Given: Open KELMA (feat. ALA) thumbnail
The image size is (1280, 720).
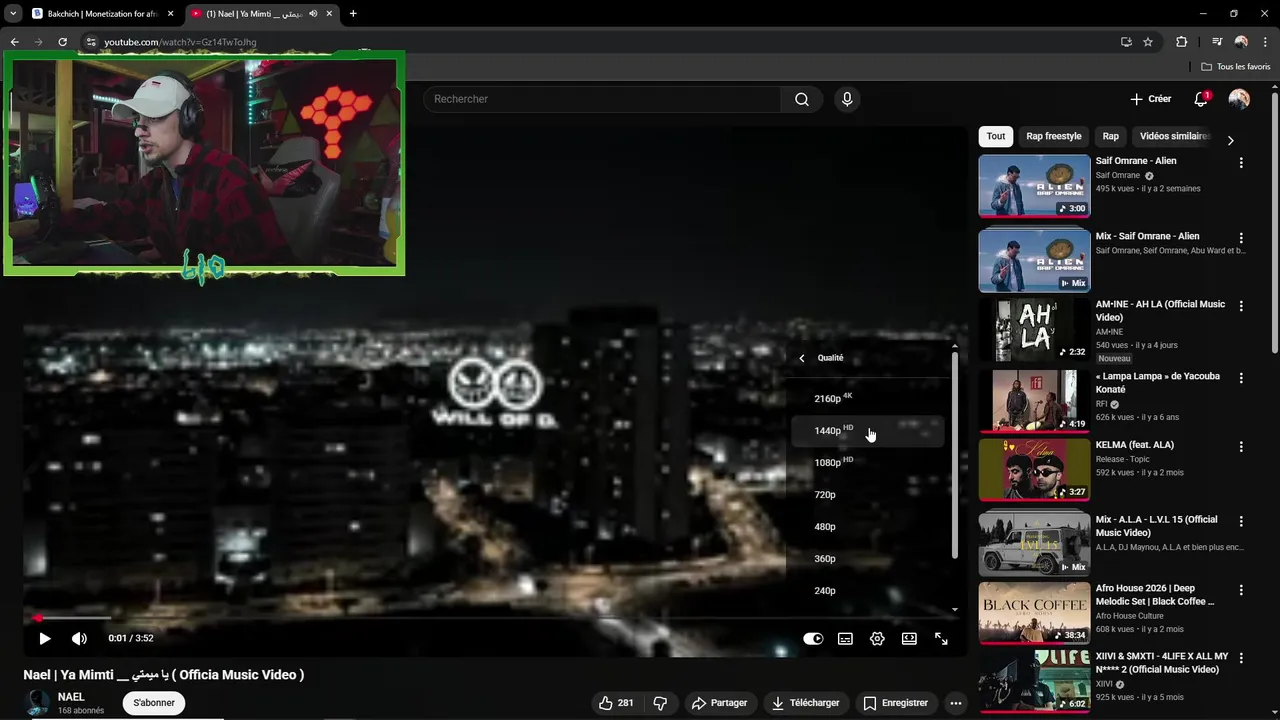Looking at the screenshot, I should click(x=1034, y=469).
